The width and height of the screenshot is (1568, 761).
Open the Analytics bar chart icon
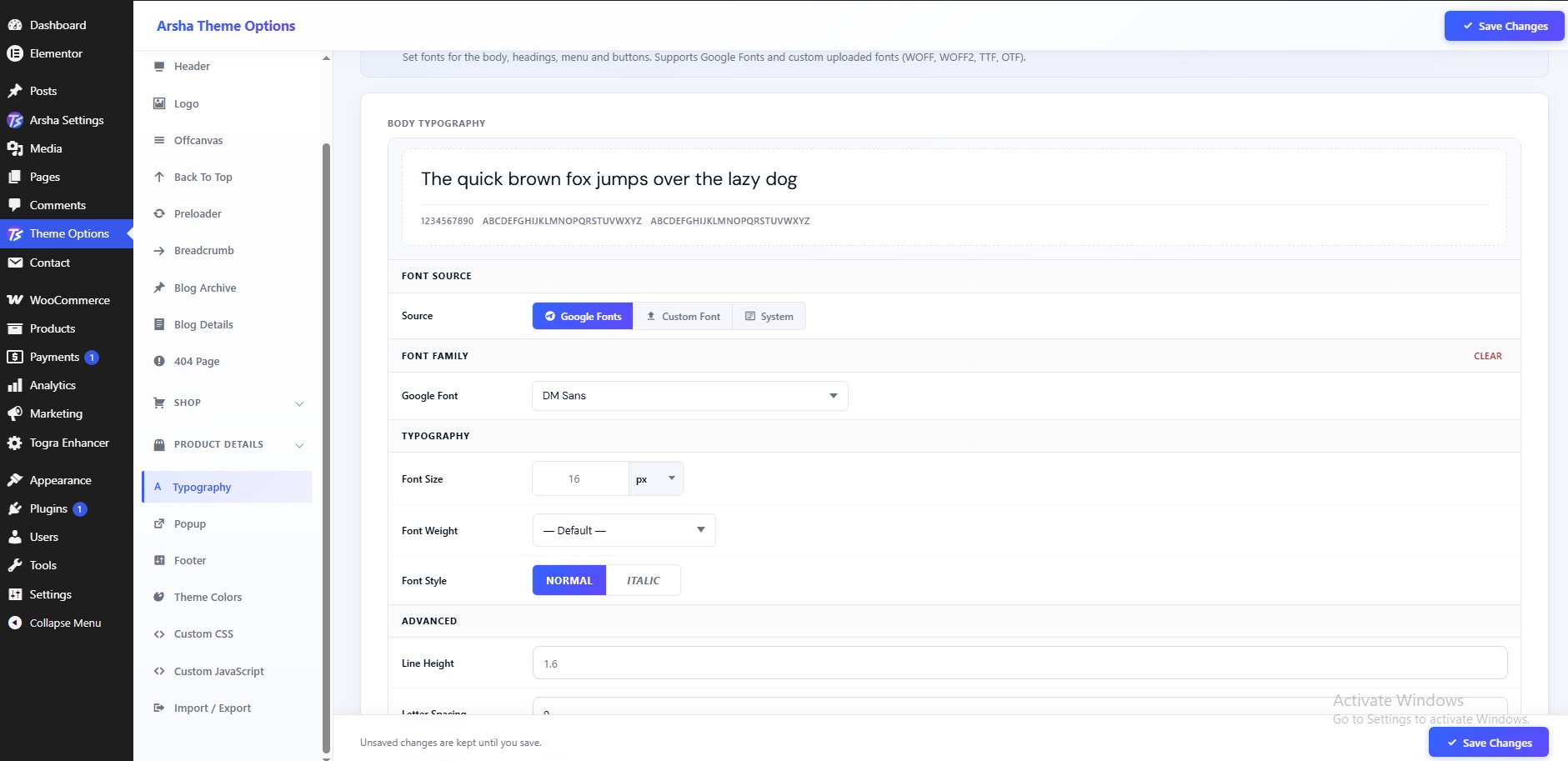15,385
